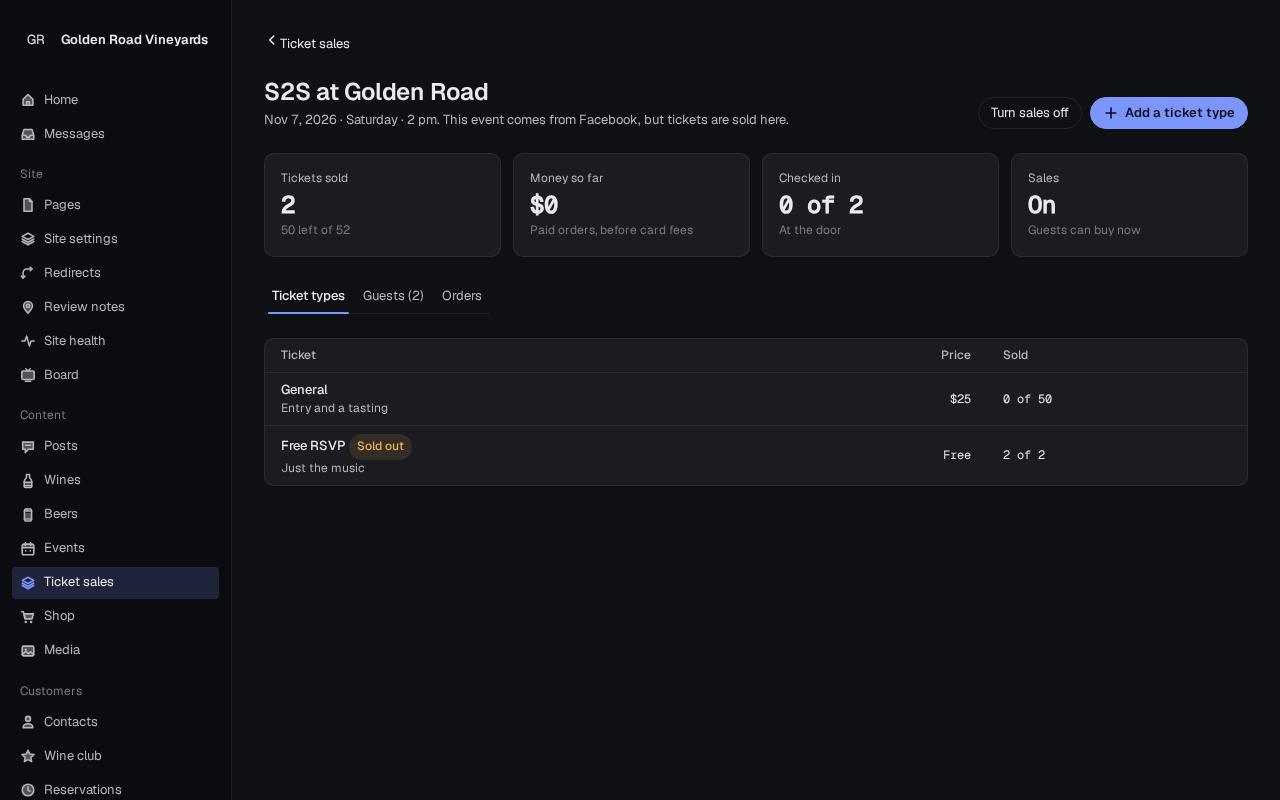Open the Board icon
Image resolution: width=1280 pixels, height=800 pixels.
(x=28, y=375)
